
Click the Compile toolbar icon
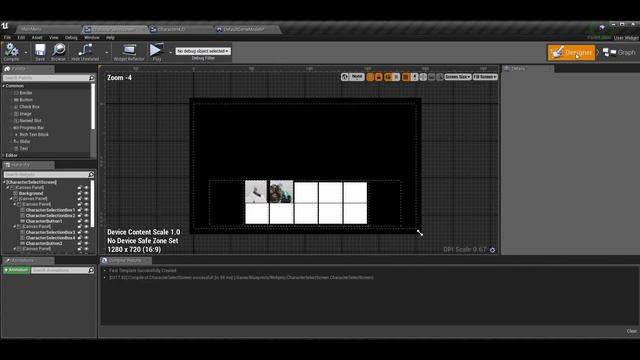(x=11, y=51)
